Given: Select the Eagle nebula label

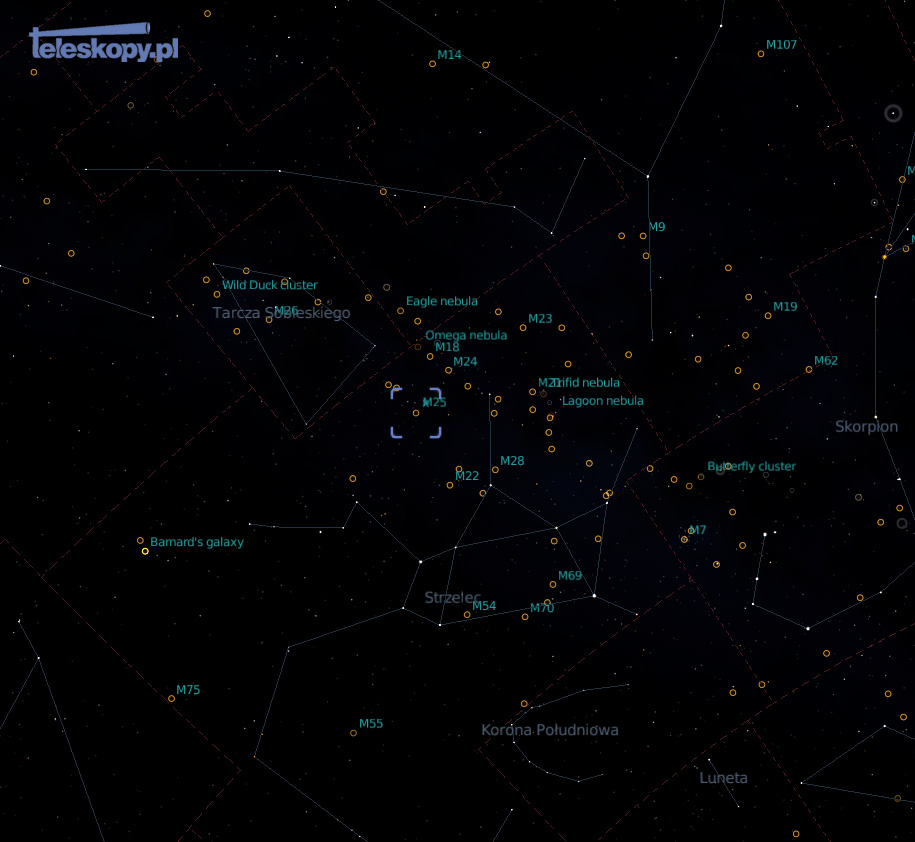Looking at the screenshot, I should click(x=441, y=301).
